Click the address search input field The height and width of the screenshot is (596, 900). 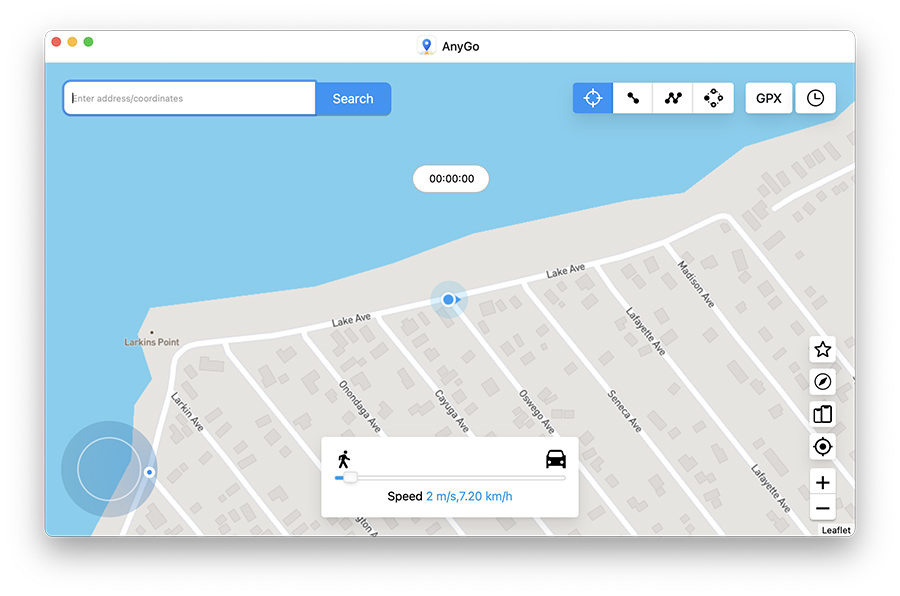coord(188,98)
